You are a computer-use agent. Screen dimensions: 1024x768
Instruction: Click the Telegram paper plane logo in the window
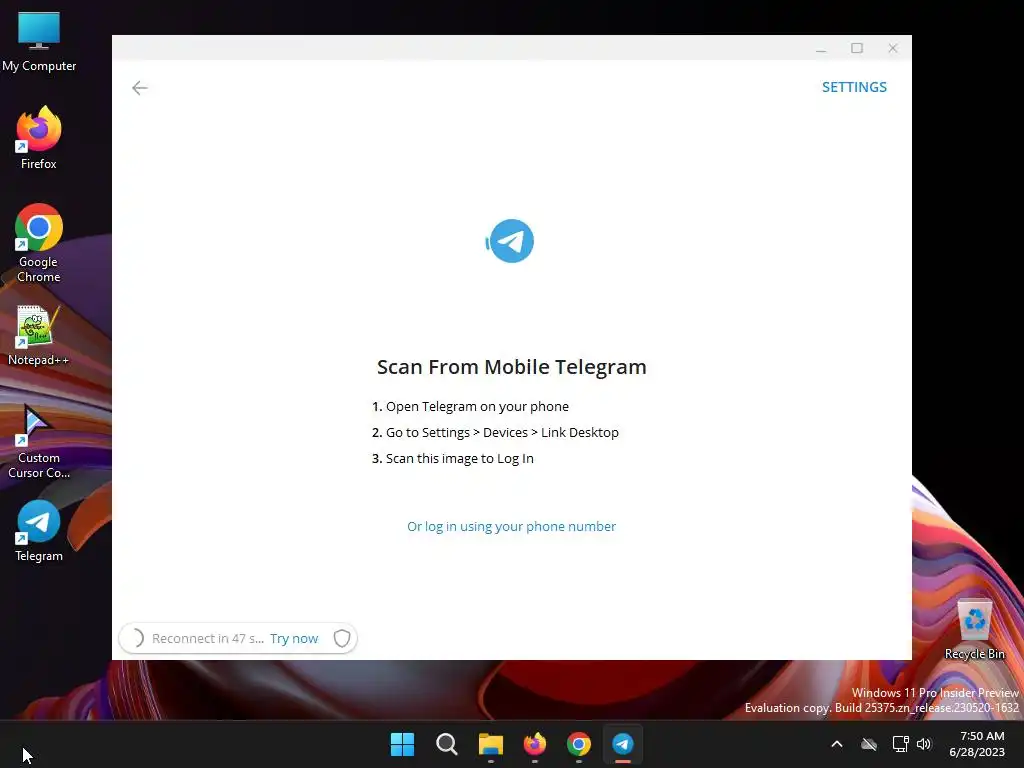point(510,241)
